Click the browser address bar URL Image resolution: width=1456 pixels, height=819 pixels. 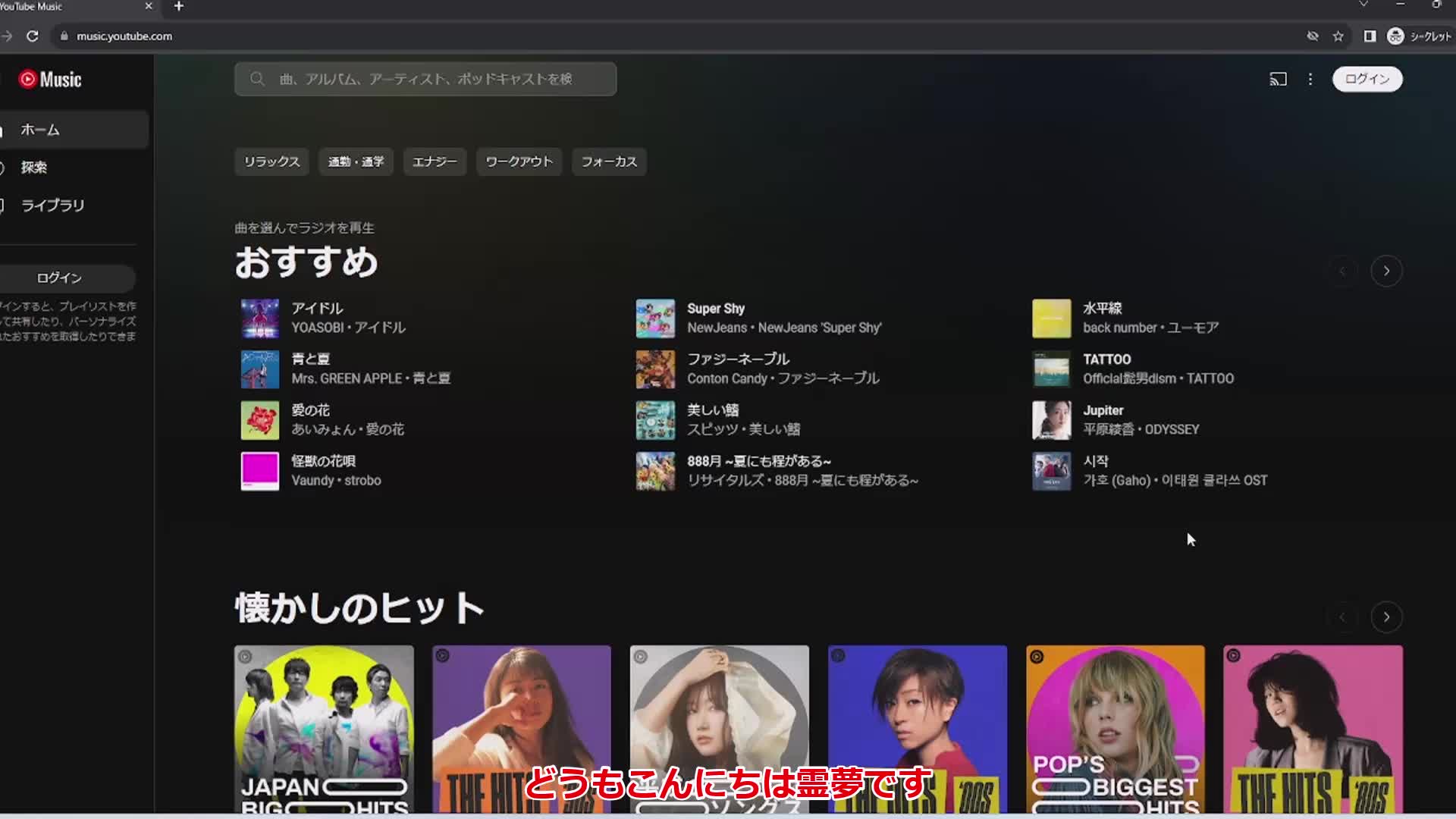click(x=124, y=36)
